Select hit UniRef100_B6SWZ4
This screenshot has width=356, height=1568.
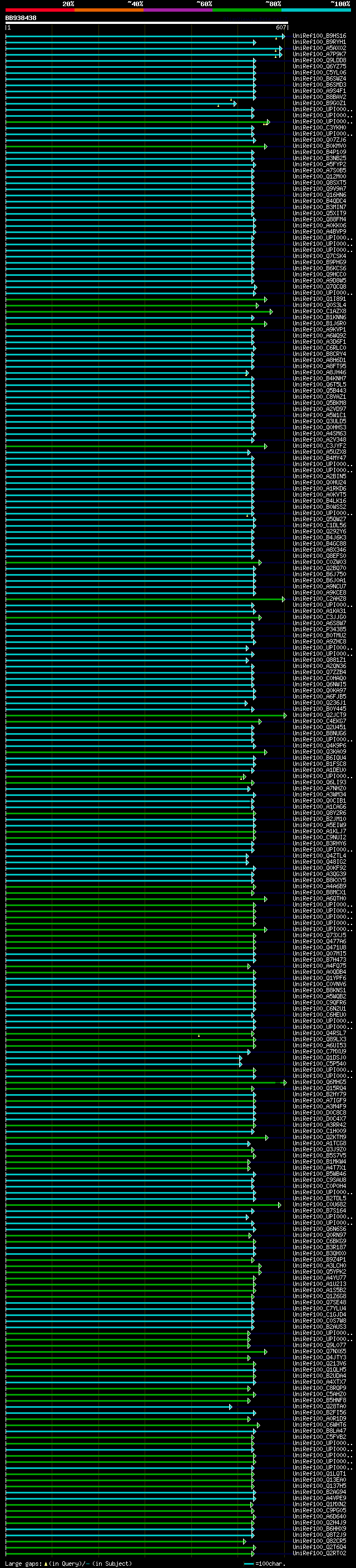click(319, 78)
